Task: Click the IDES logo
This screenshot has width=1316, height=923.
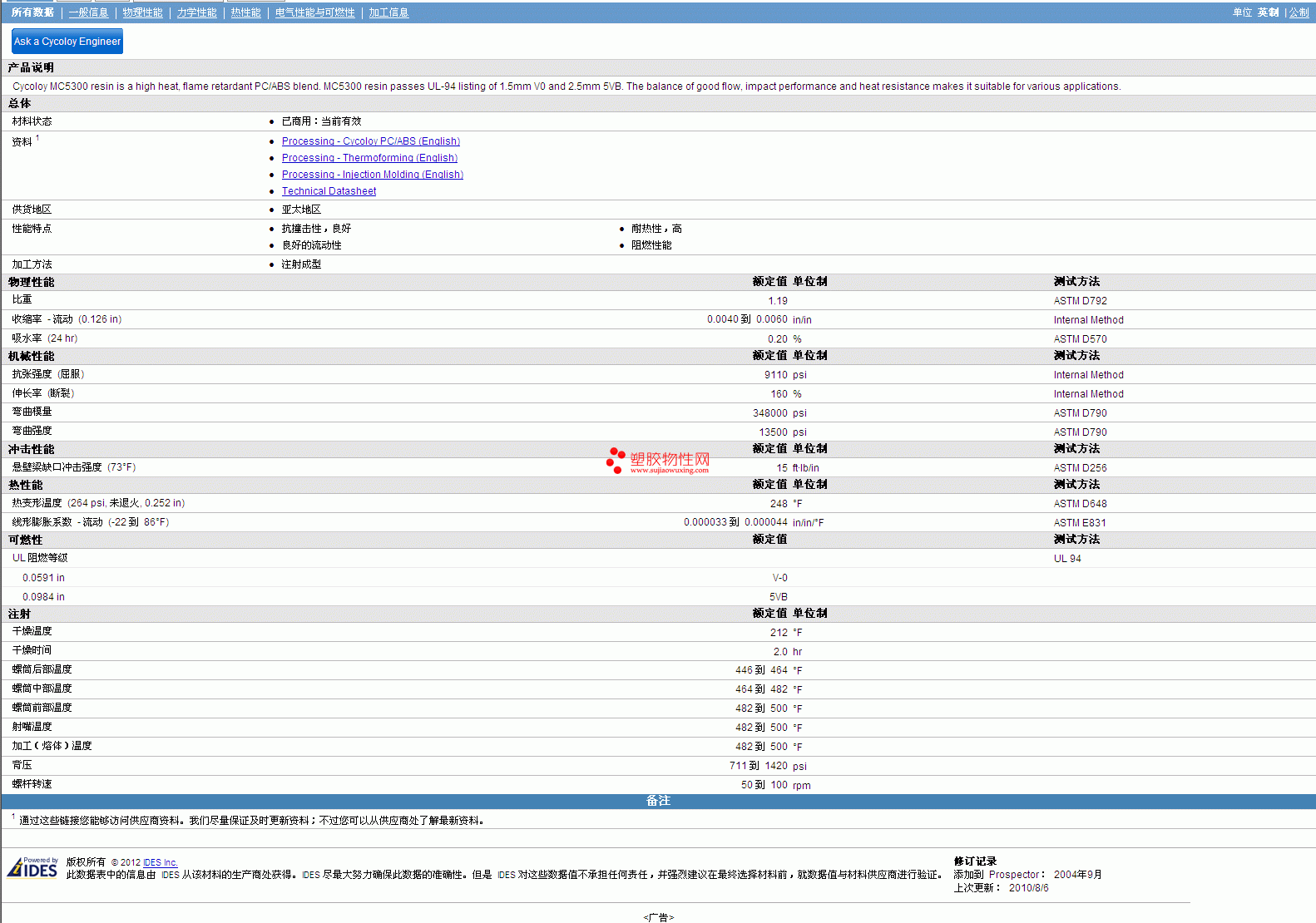Action: coord(32,867)
